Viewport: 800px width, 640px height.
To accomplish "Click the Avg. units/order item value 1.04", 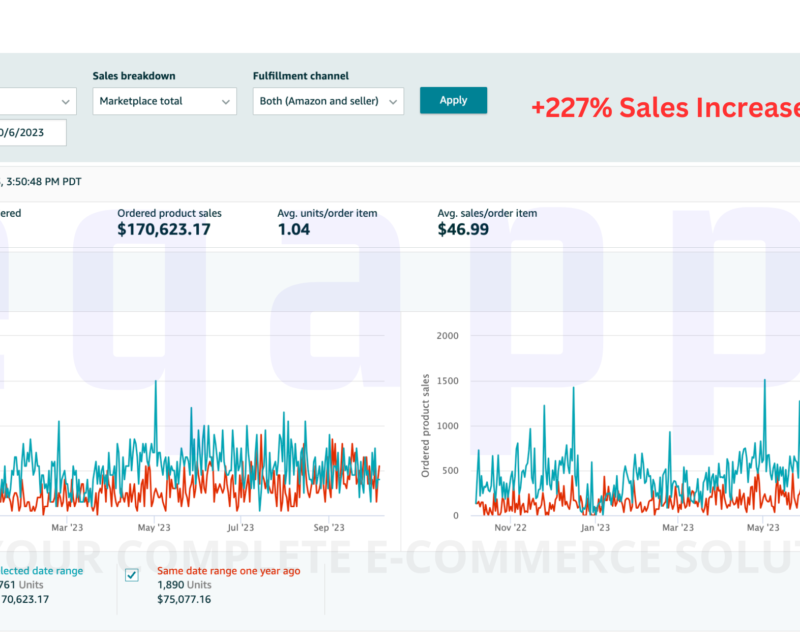I will (x=294, y=229).
